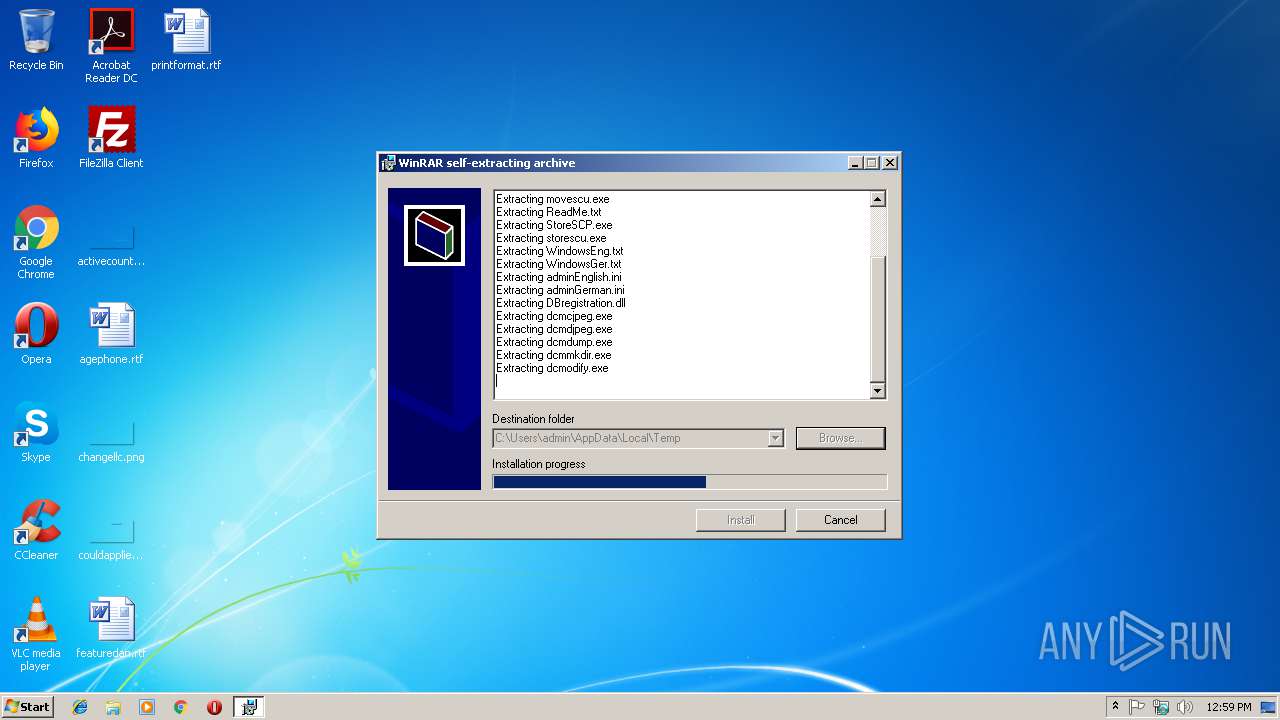Click line 'Extracting DBregistration.dll'
1280x720 pixels.
561,303
